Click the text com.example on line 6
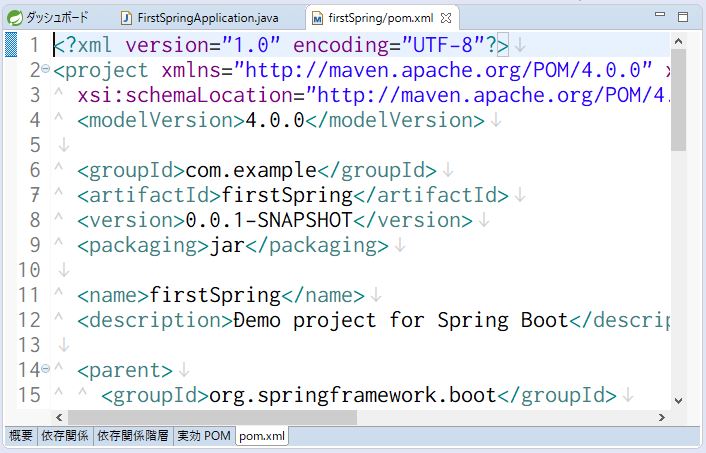706x453 pixels. pos(251,170)
